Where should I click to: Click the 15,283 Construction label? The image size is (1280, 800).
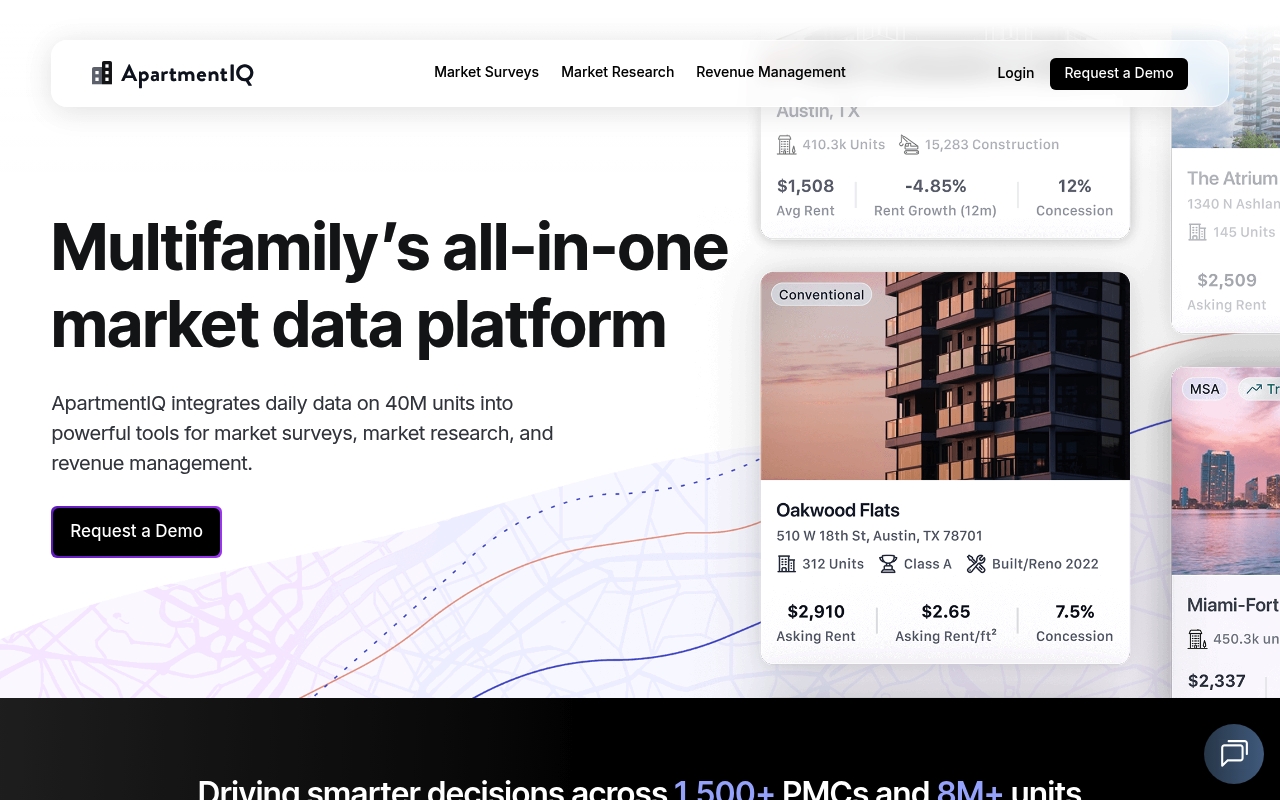[x=992, y=145]
